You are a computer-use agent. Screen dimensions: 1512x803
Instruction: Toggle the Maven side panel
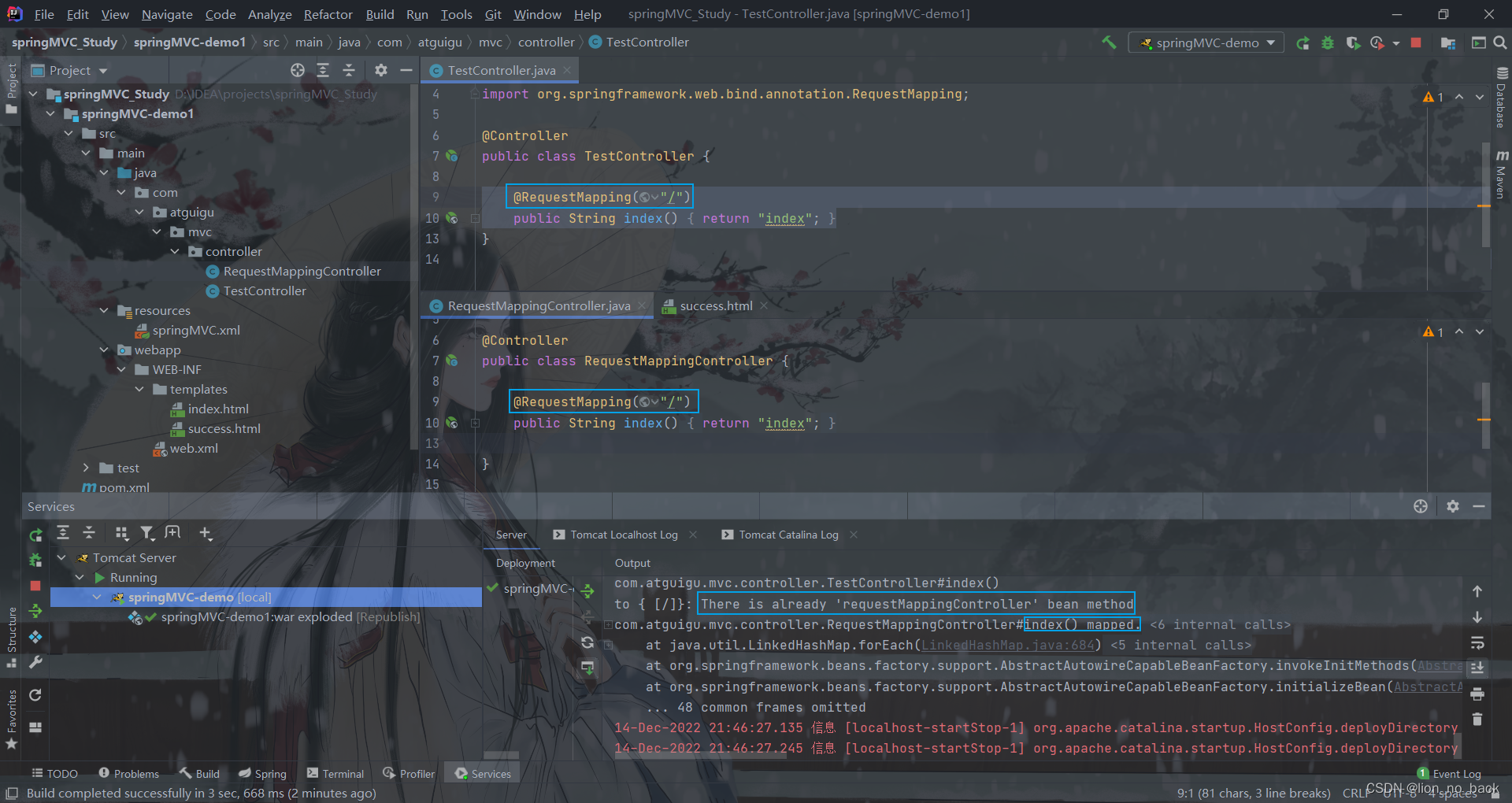point(1502,174)
